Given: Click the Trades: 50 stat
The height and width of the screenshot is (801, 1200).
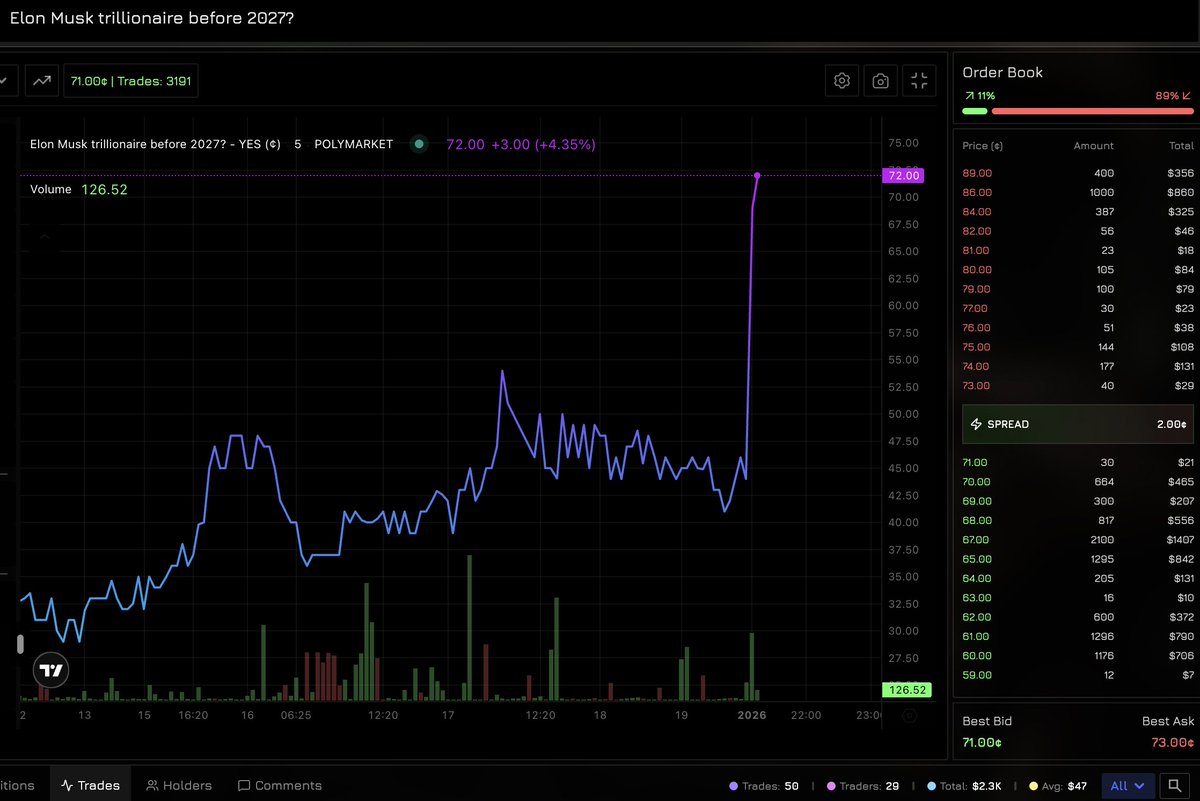Looking at the screenshot, I should (764, 786).
